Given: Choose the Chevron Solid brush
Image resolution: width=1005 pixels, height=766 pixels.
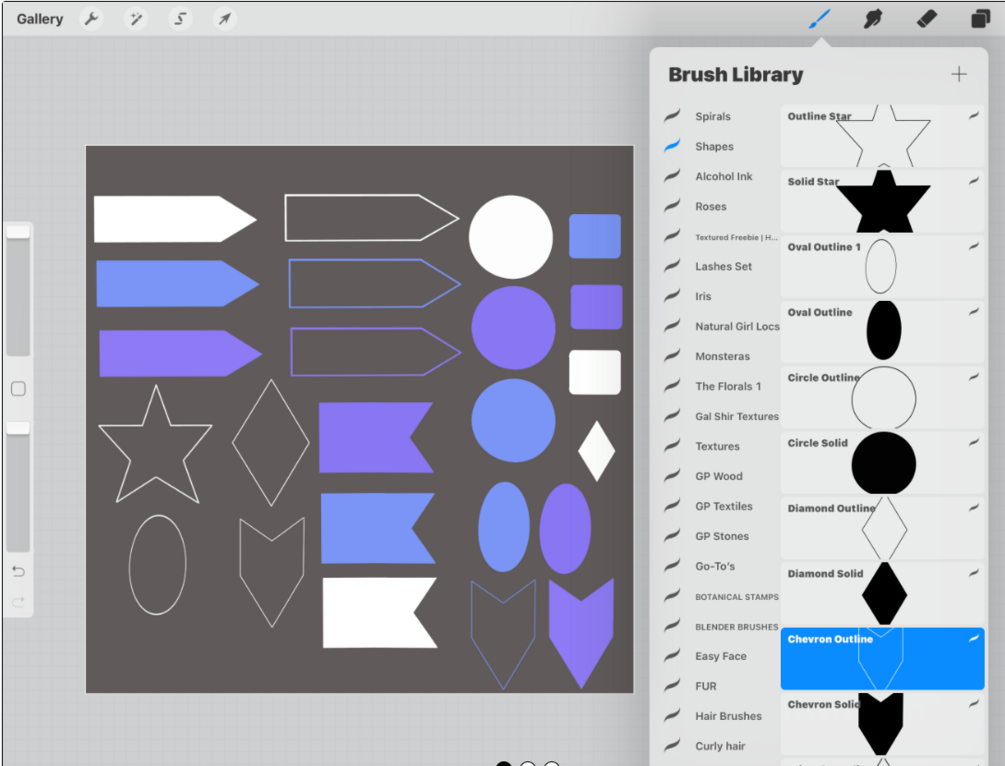Looking at the screenshot, I should pyautogui.click(x=883, y=724).
